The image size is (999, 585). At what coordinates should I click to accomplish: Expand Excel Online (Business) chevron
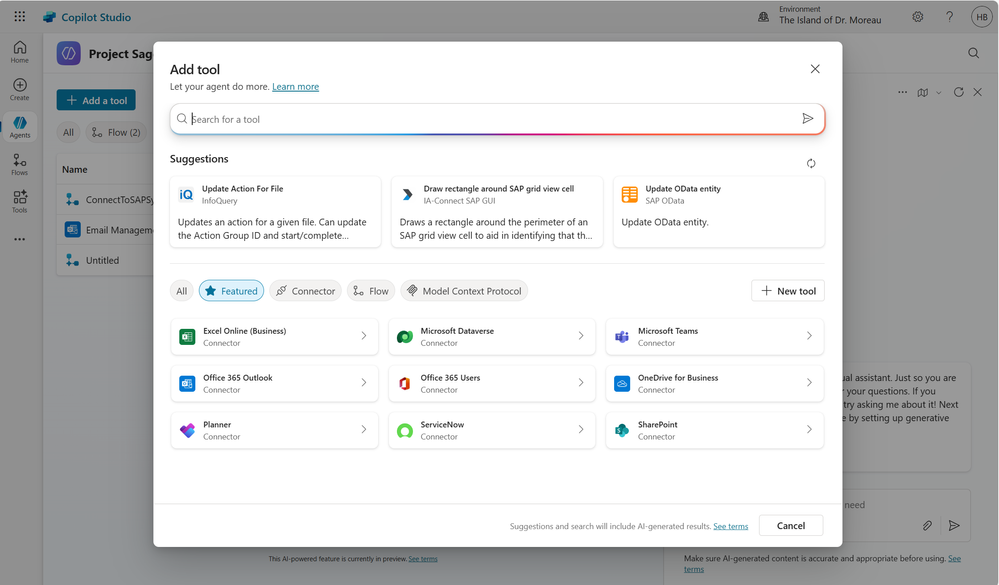(x=364, y=336)
